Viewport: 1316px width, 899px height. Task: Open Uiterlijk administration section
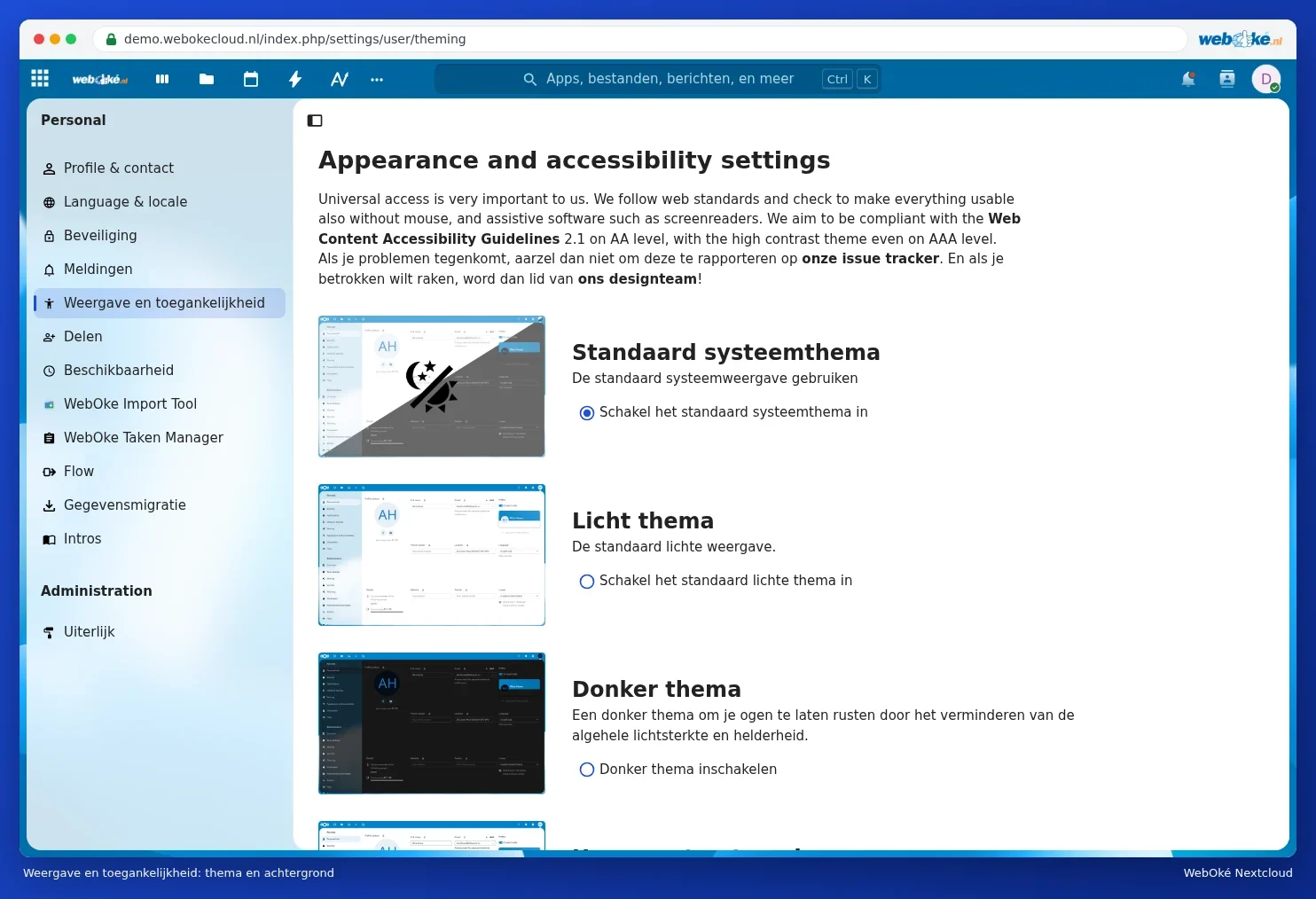[160, 631]
